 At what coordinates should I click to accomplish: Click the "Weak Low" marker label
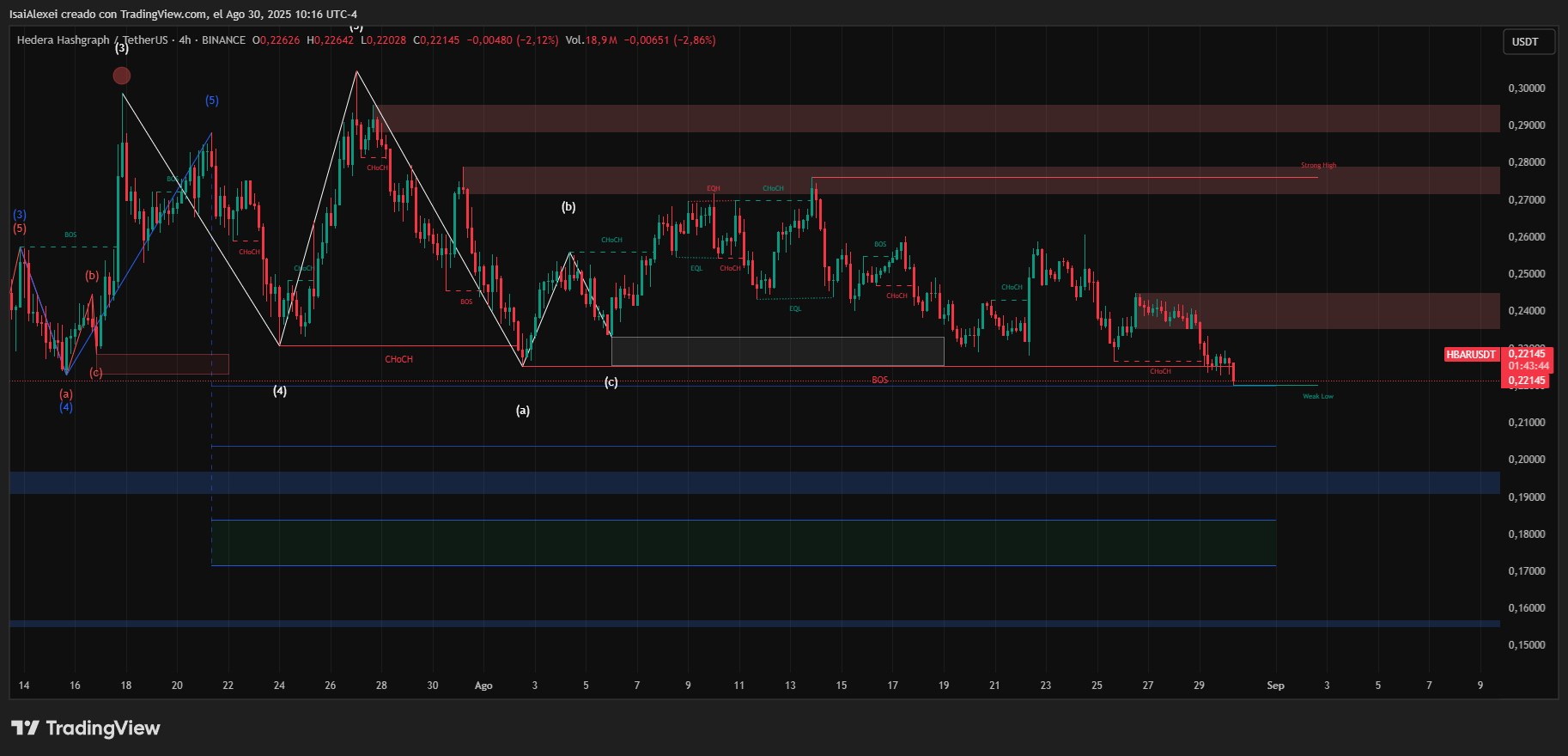1317,396
